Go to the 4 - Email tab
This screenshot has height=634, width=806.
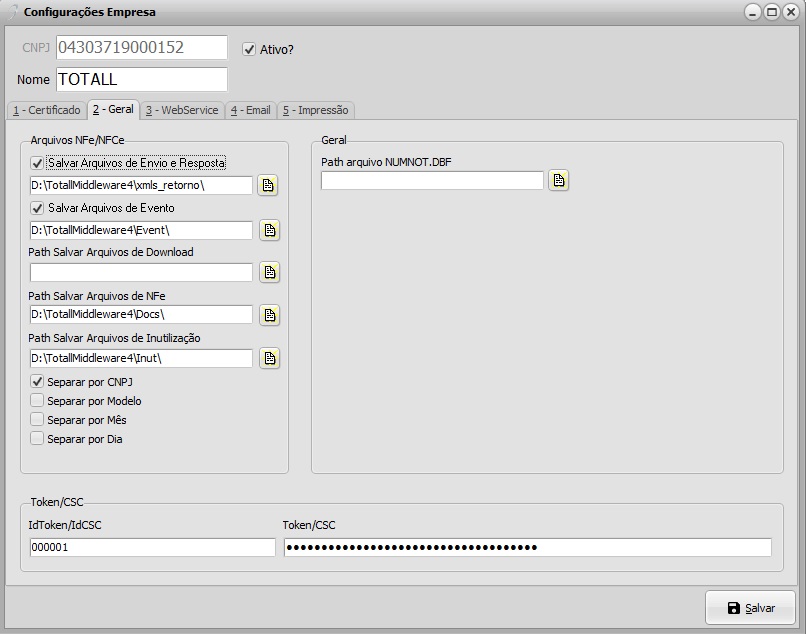tap(250, 110)
